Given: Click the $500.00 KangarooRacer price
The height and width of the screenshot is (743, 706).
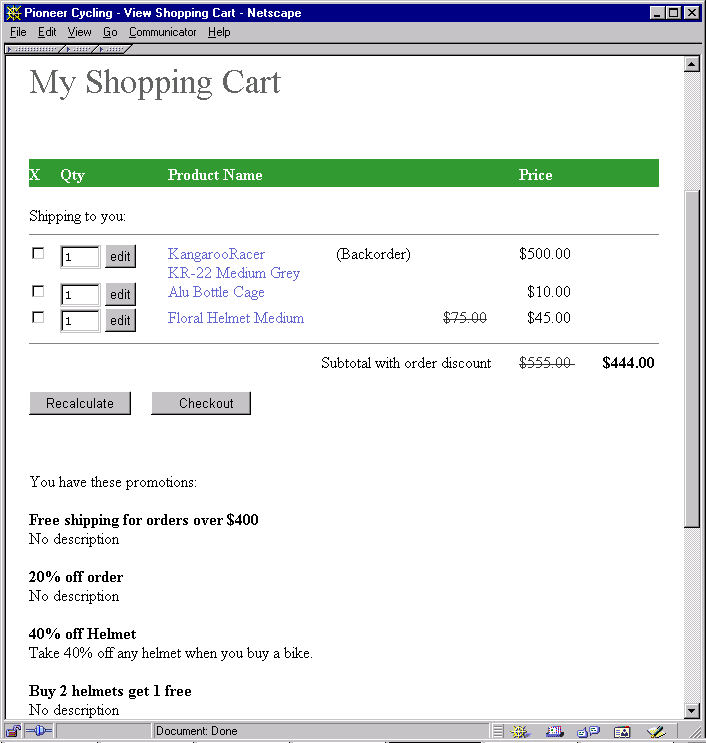Looking at the screenshot, I should tap(545, 254).
